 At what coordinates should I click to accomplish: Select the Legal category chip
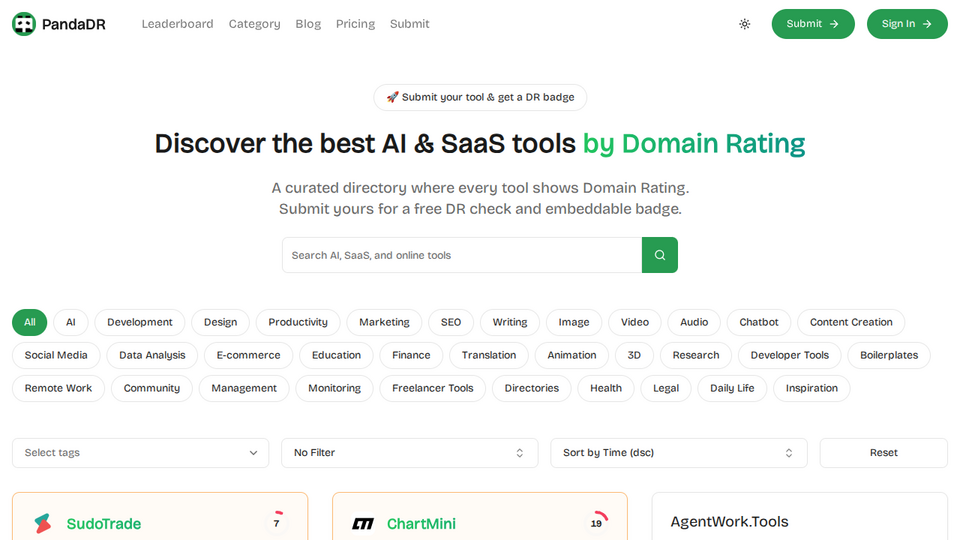(x=666, y=388)
